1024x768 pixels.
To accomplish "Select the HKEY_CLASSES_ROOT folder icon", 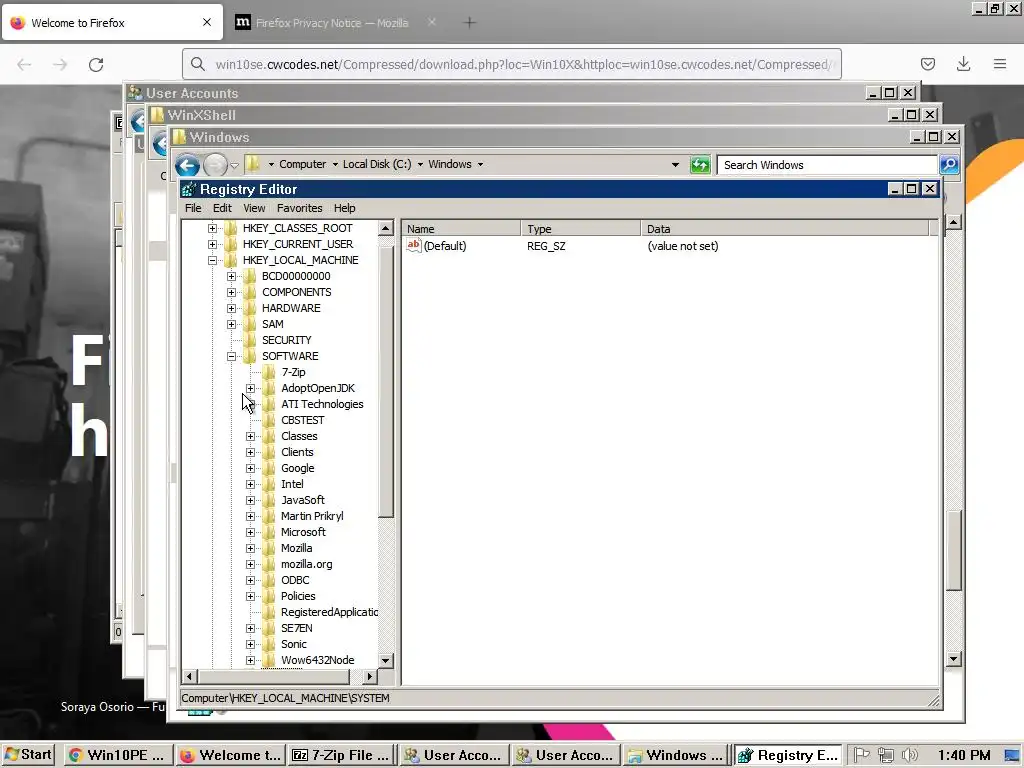I will click(x=231, y=228).
